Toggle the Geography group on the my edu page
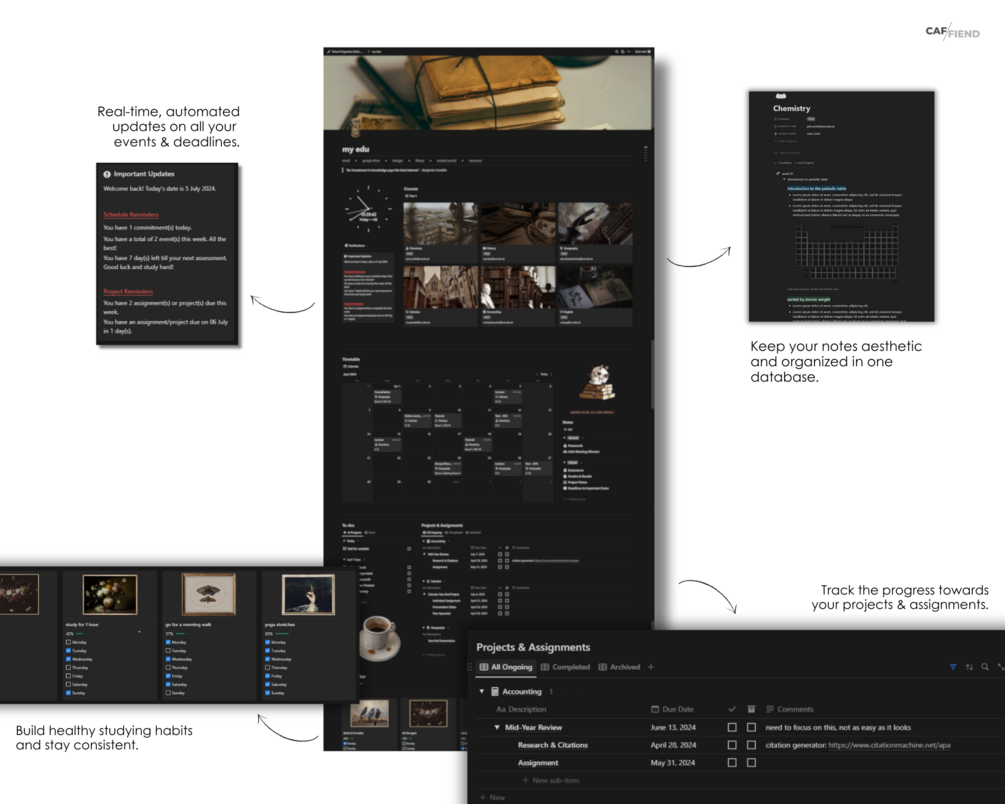Viewport: 1005px width, 804px height. (x=424, y=628)
